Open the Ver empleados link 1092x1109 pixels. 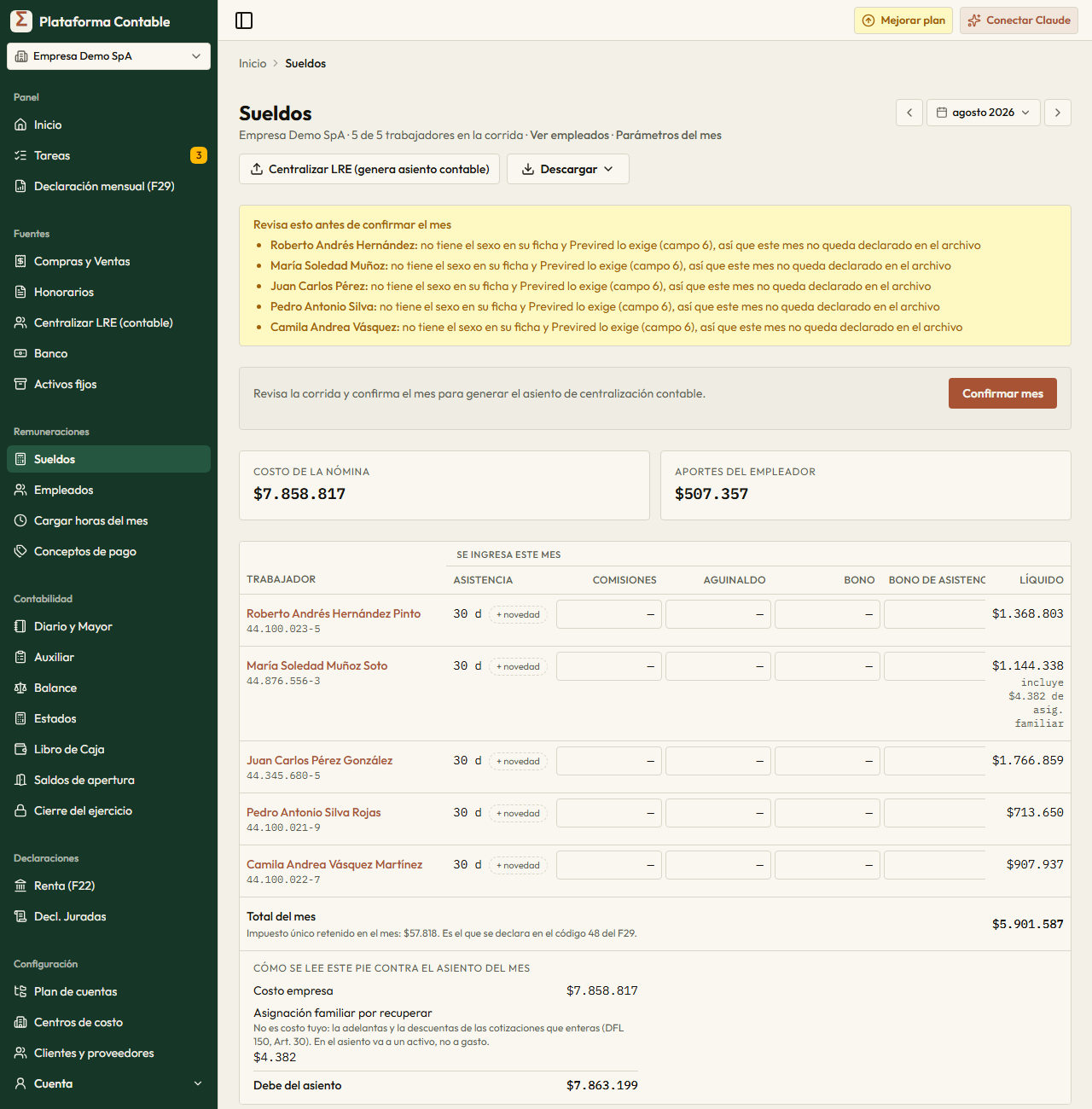570,135
